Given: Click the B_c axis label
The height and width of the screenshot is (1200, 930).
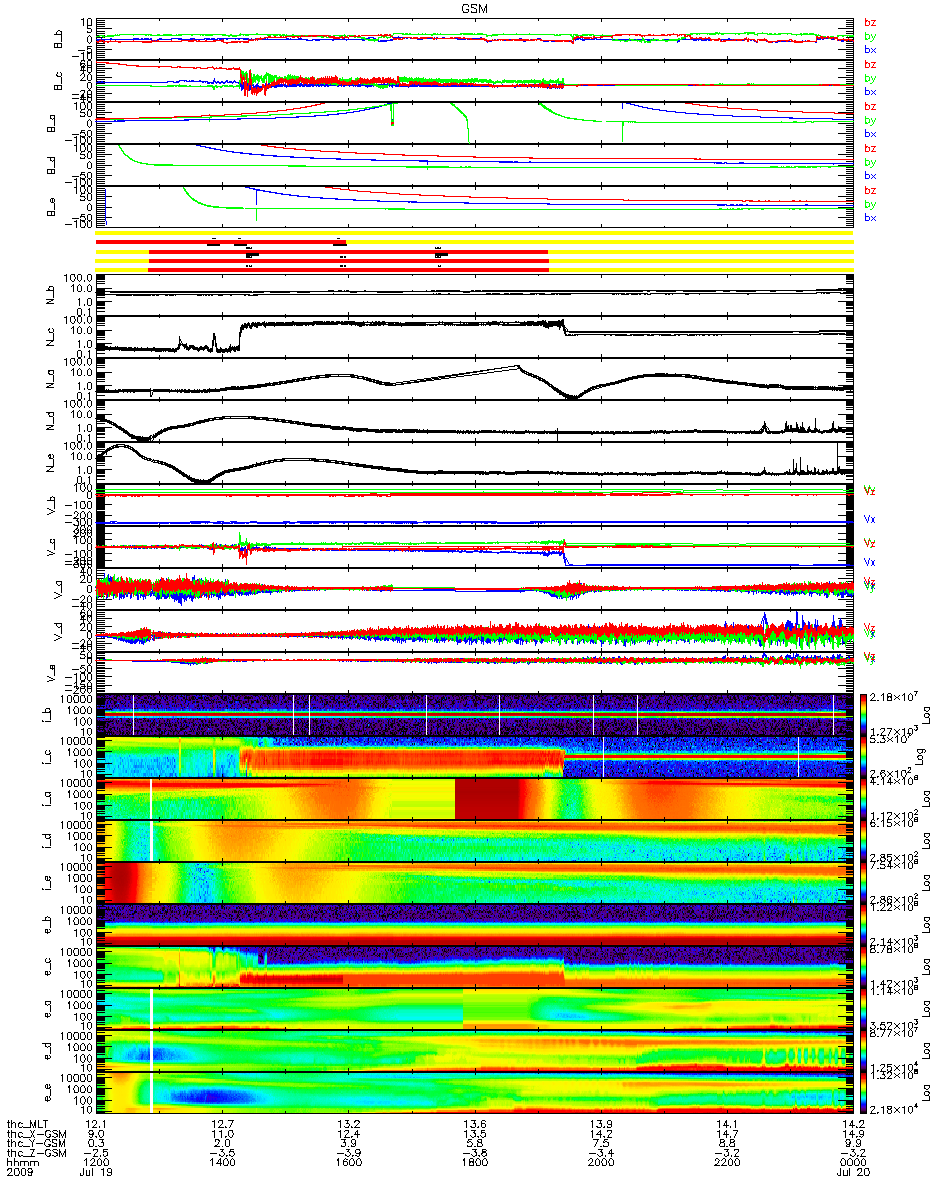Looking at the screenshot, I should [x=59, y=80].
